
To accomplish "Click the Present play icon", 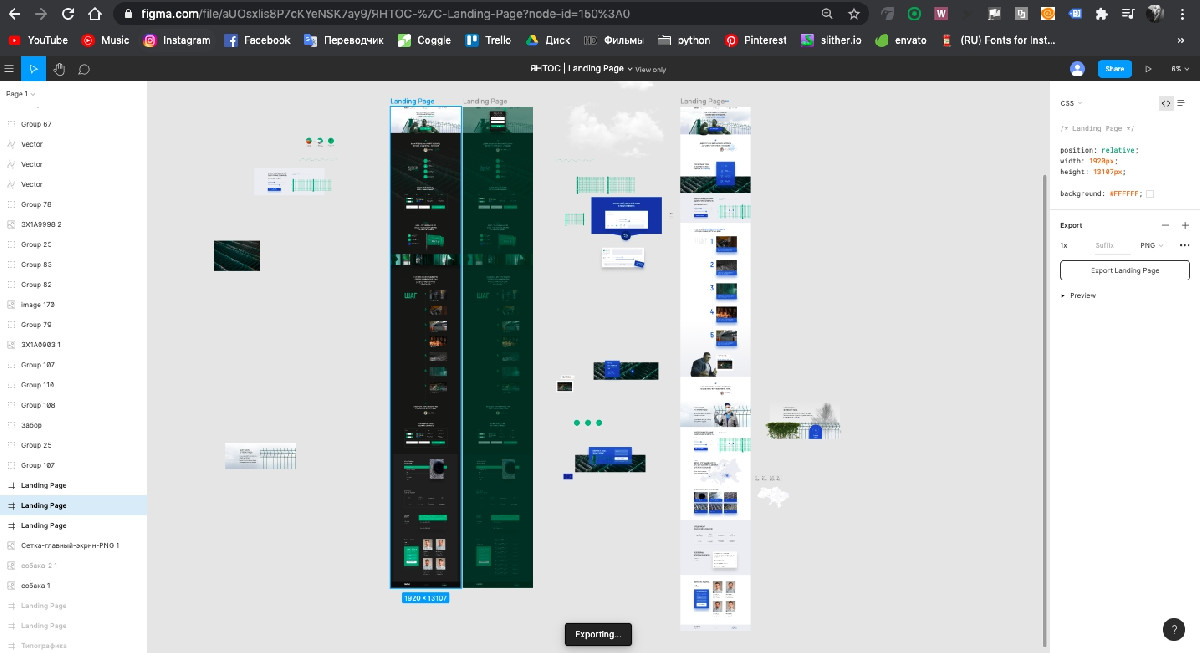I will click(1148, 69).
